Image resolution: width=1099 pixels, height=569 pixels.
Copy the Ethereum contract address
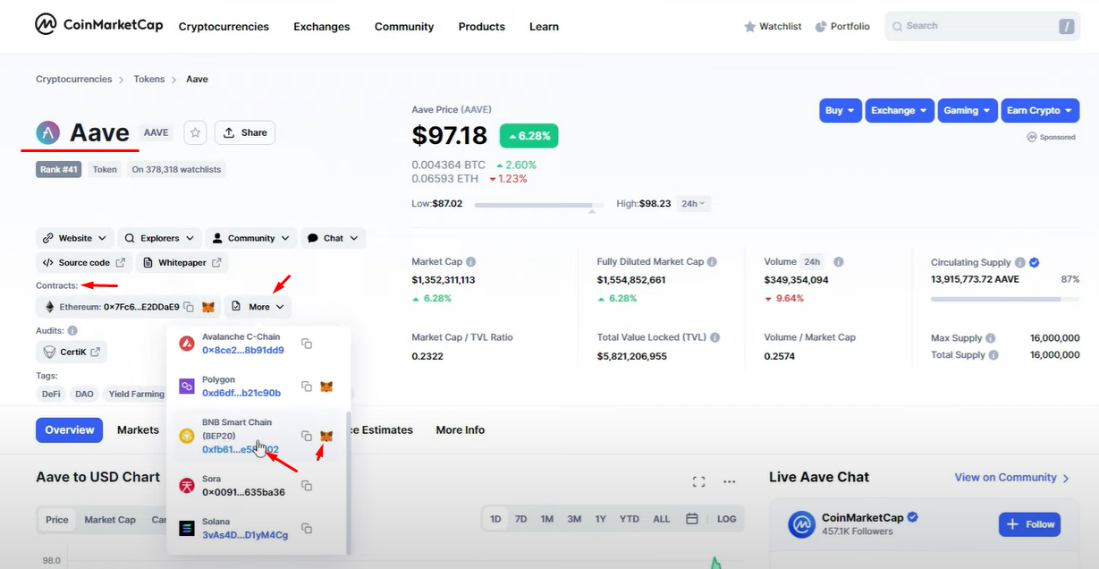coord(189,307)
